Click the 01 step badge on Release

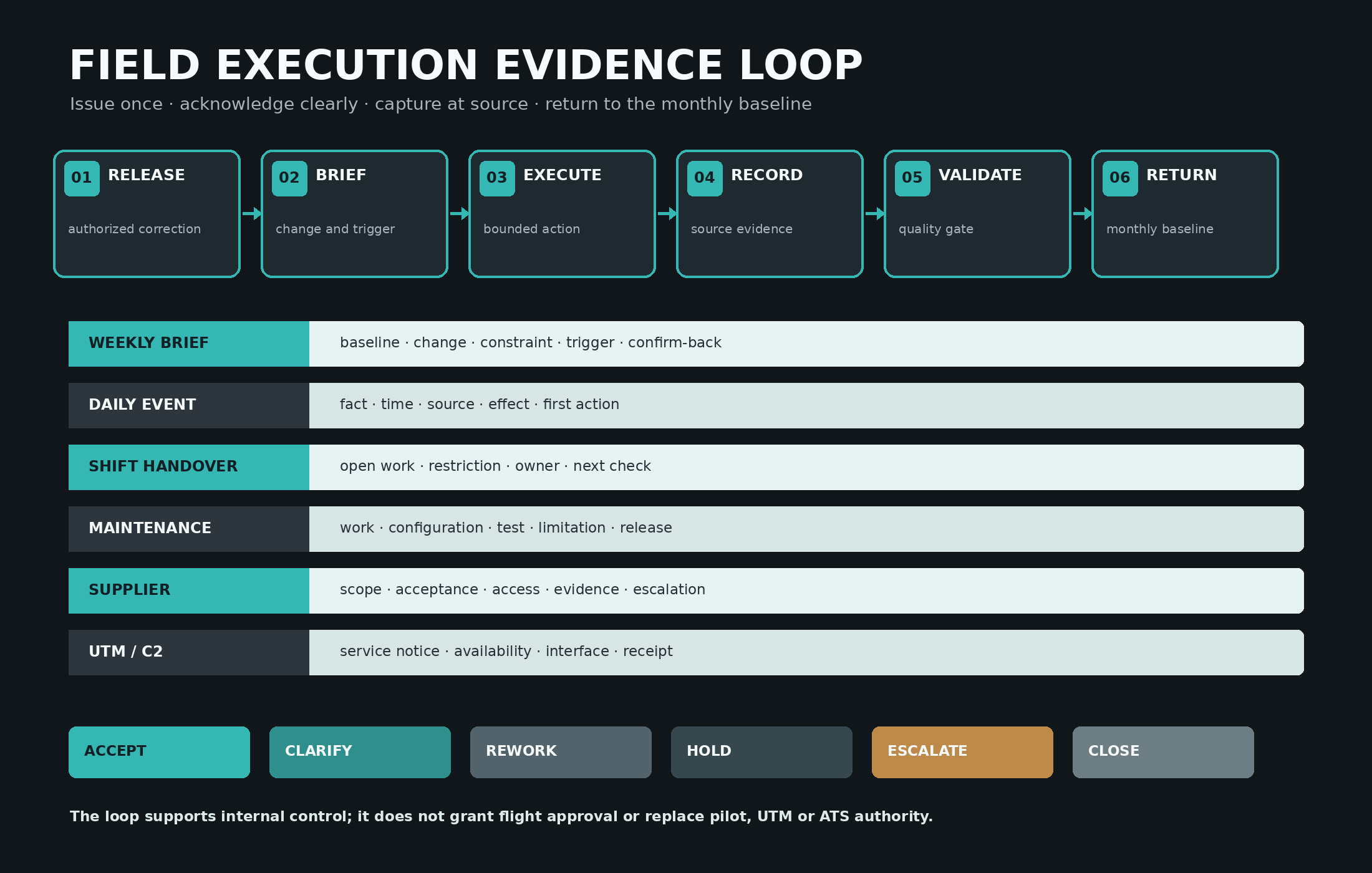point(82,178)
